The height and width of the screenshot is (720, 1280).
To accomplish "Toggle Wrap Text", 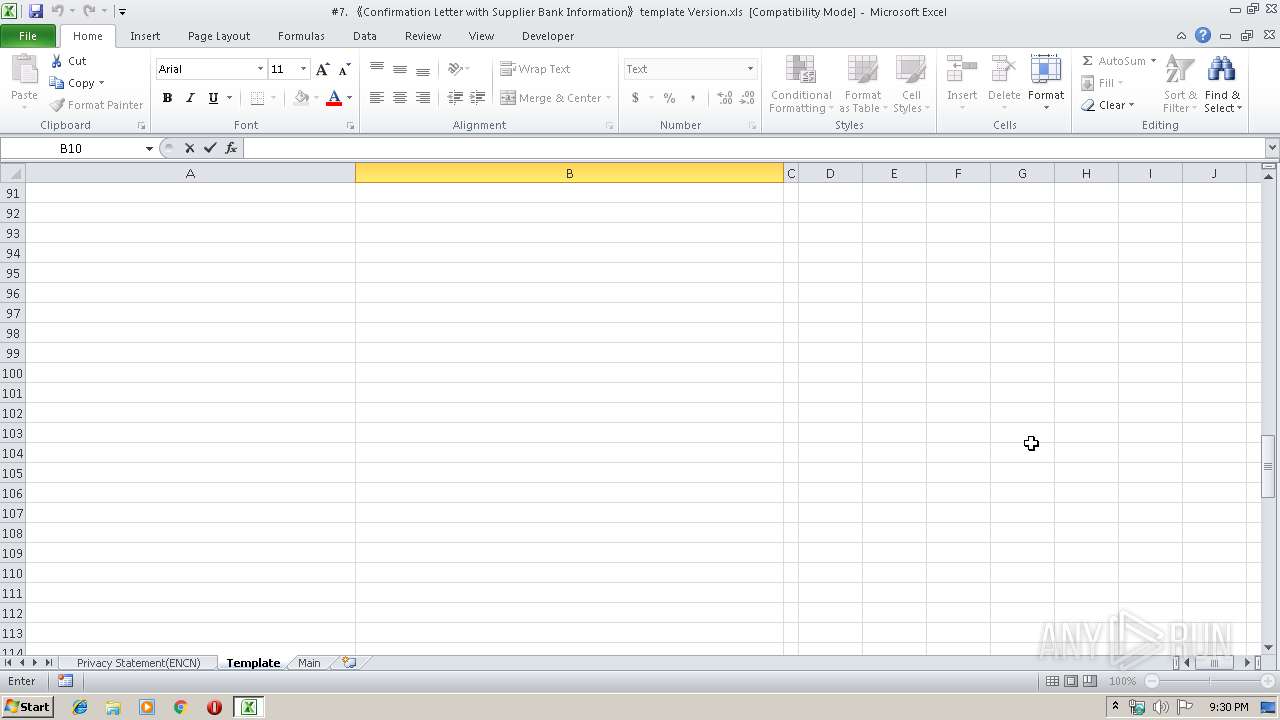I will click(536, 69).
